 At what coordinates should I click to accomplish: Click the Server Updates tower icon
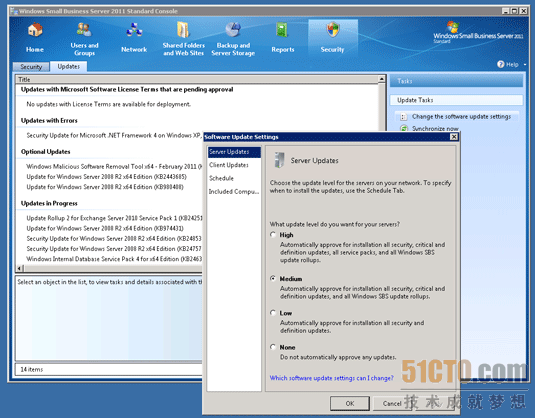coord(279,160)
